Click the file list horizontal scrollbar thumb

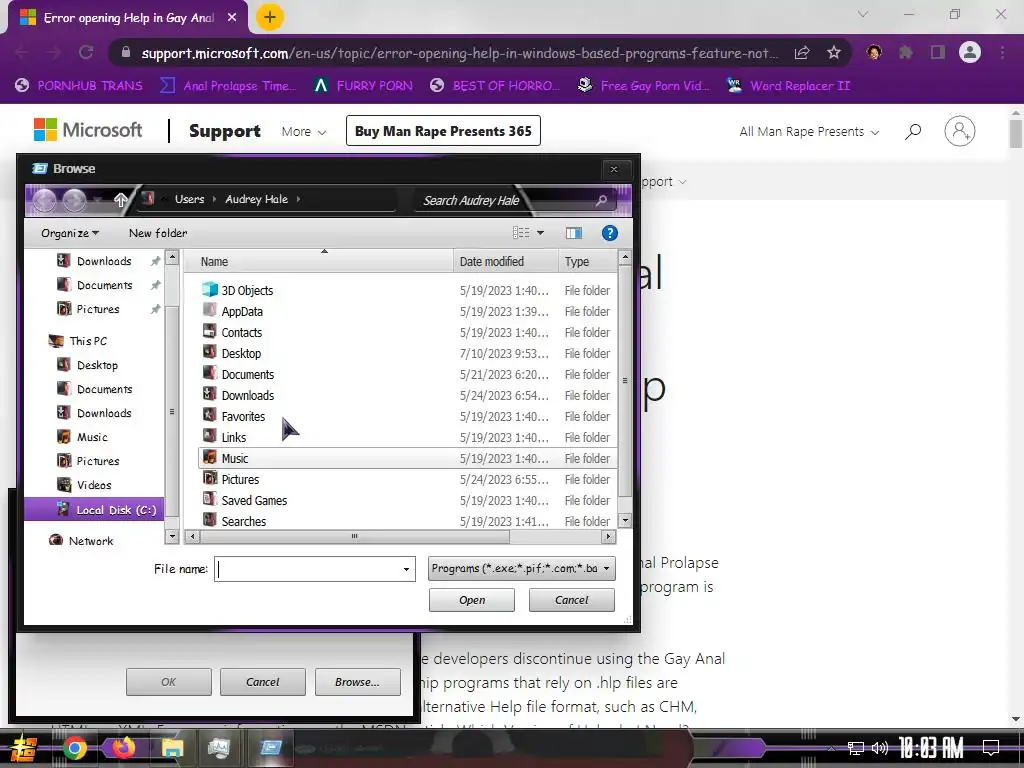click(x=355, y=537)
